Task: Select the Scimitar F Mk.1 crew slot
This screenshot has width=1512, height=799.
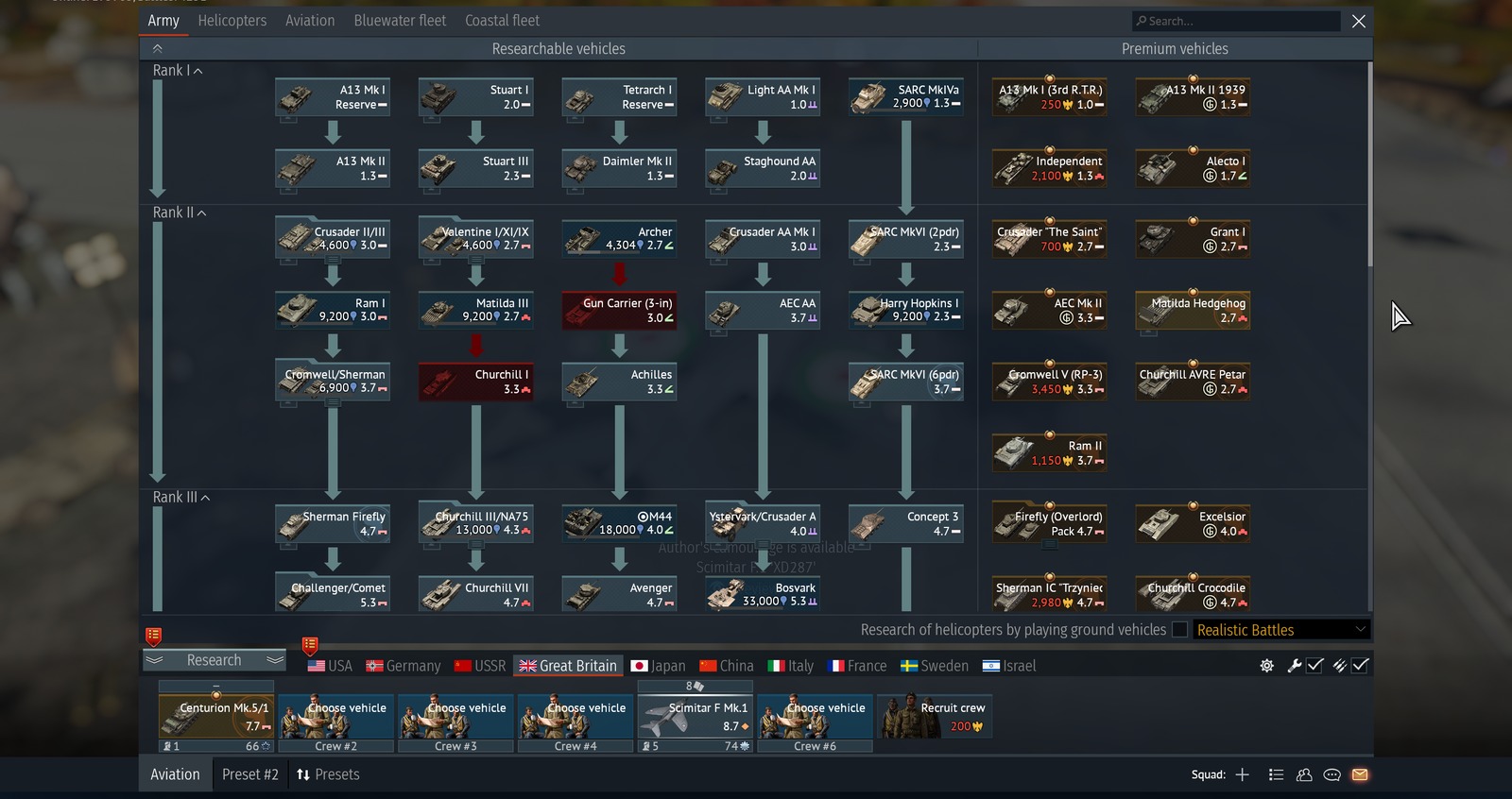Action: tap(696, 717)
